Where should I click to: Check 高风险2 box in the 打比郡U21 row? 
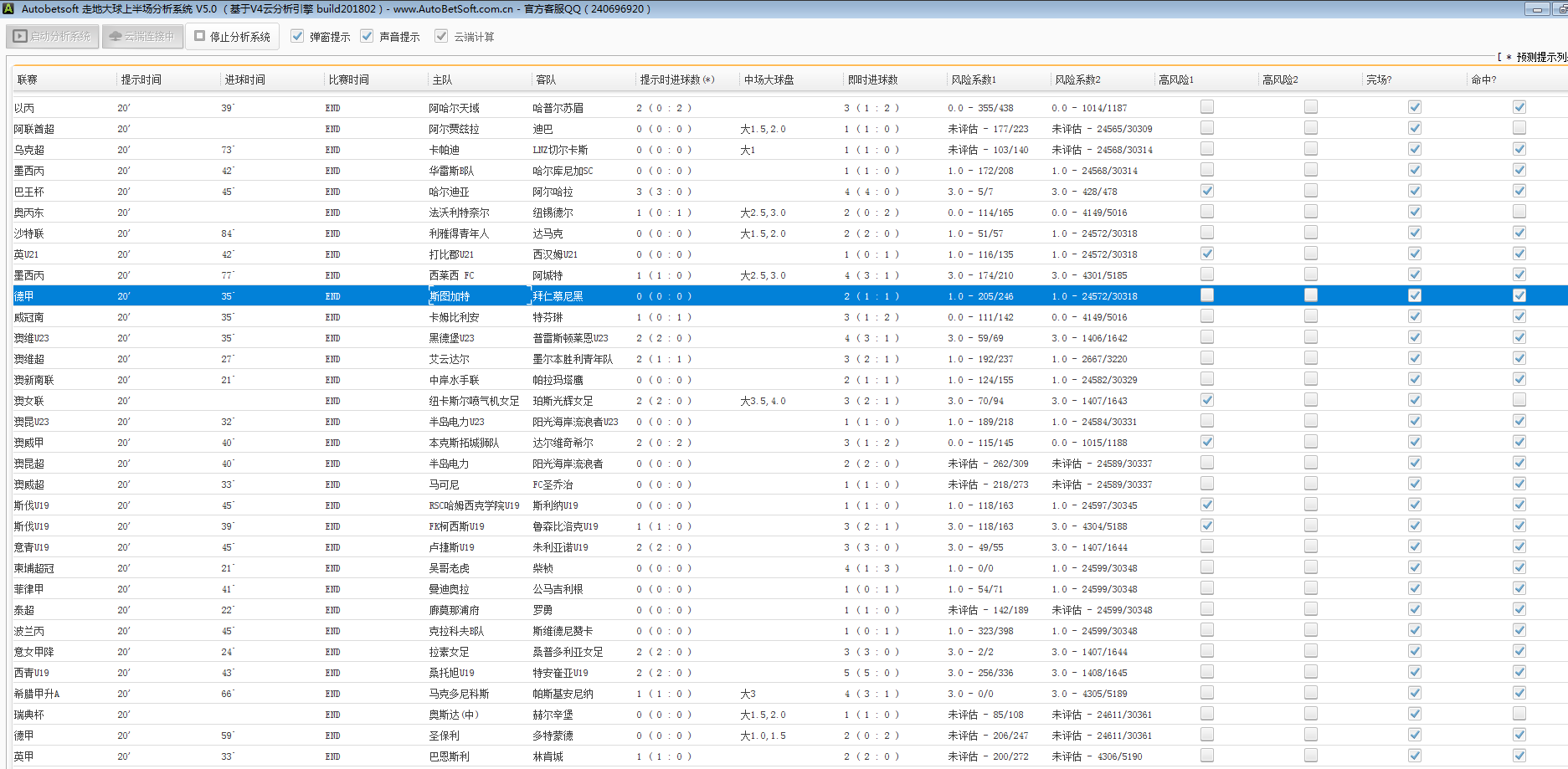coord(1310,254)
